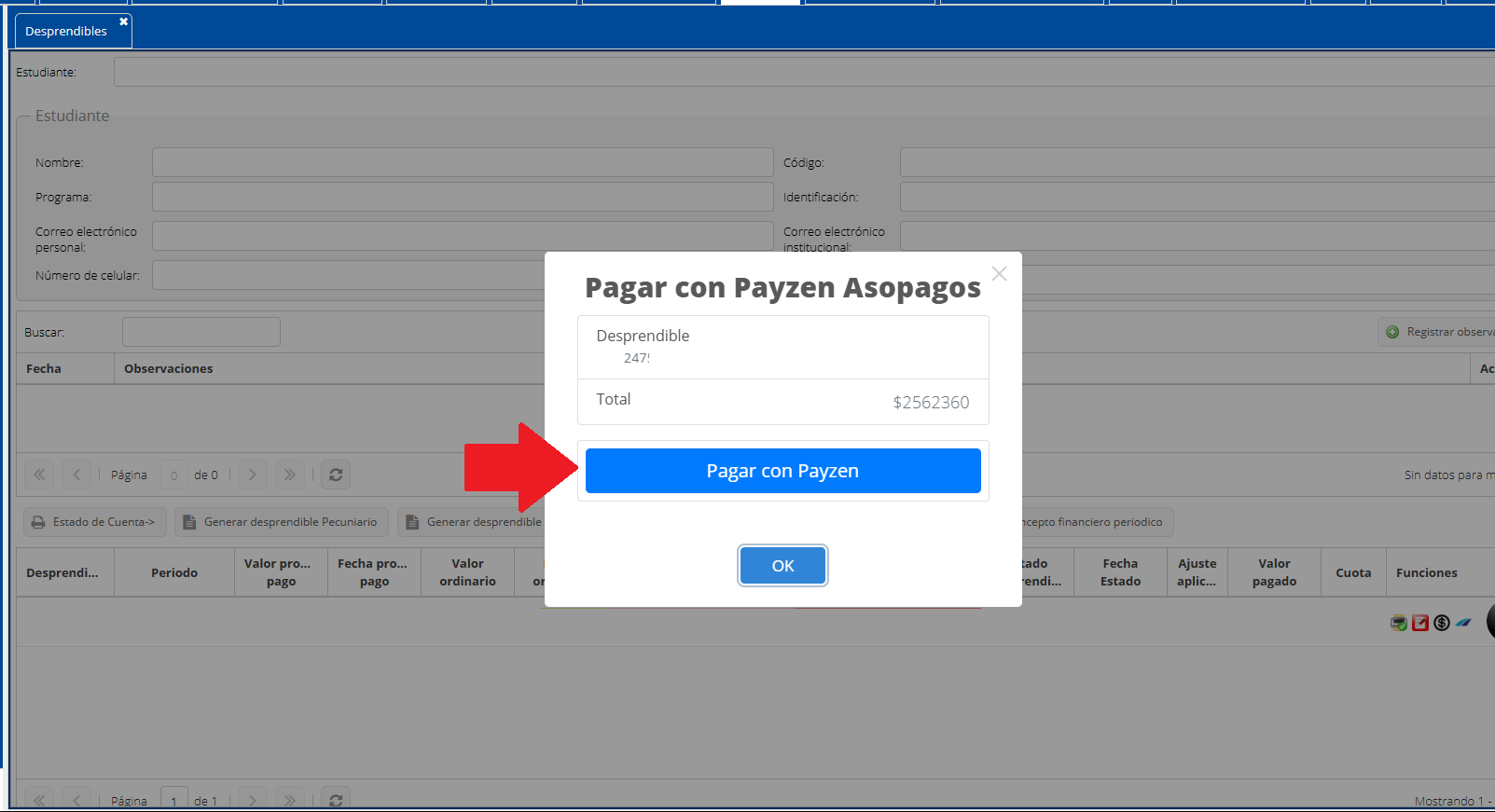Click the Buscar input field

point(201,332)
